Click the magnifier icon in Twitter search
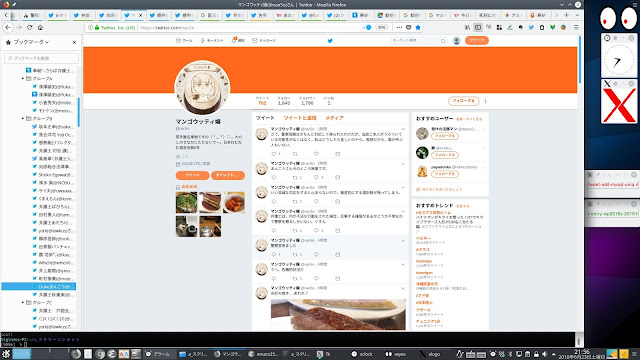Viewport: 640px width, 360px height. [x=443, y=40]
